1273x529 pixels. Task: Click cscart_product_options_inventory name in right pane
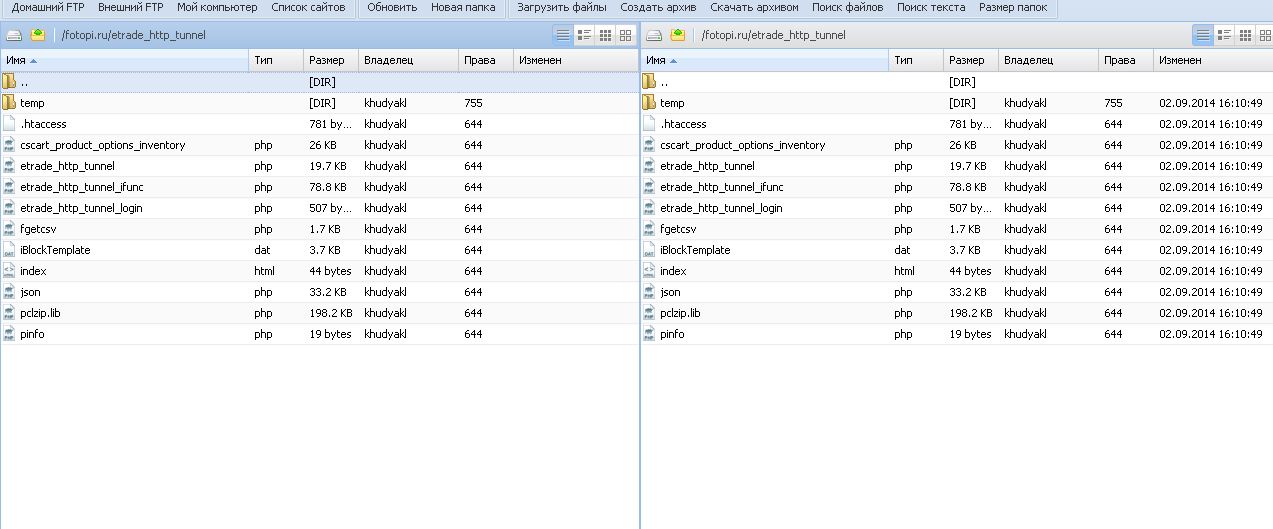743,145
